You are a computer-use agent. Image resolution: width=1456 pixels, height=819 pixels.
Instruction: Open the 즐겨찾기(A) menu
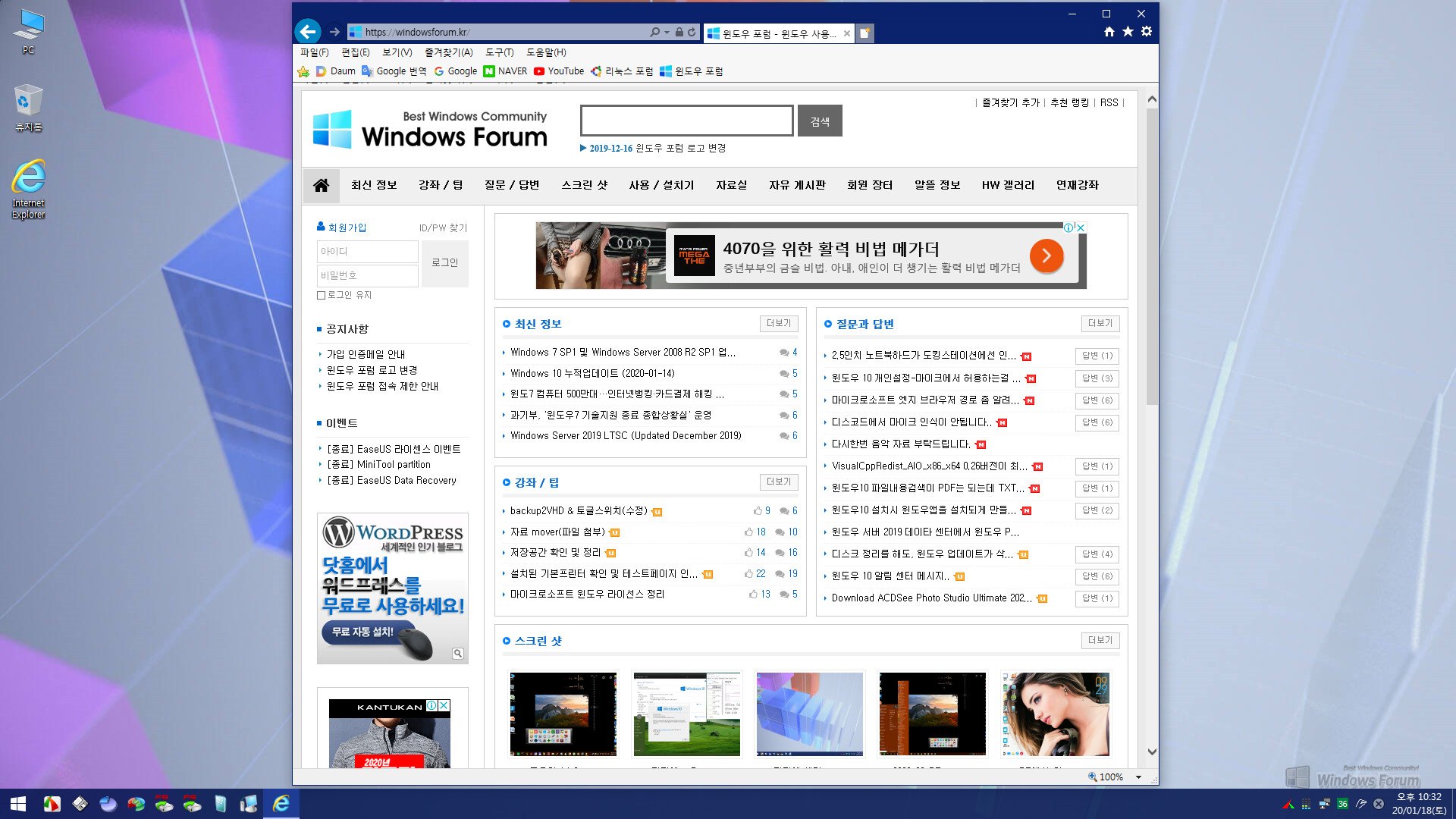point(448,52)
